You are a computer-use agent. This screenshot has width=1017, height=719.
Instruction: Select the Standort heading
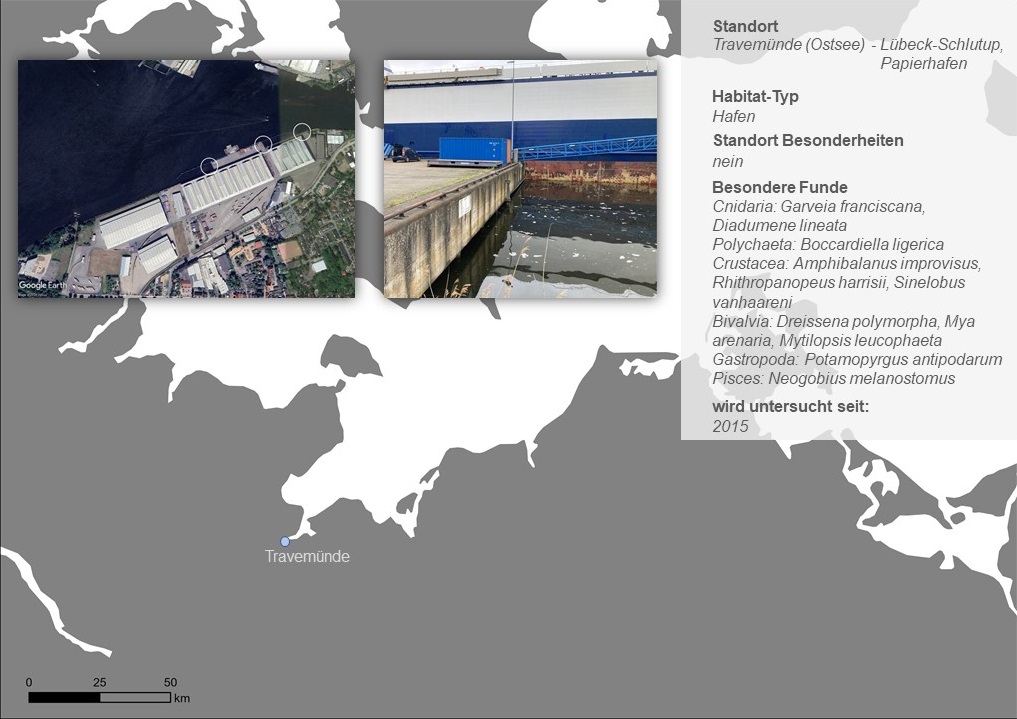tap(745, 27)
